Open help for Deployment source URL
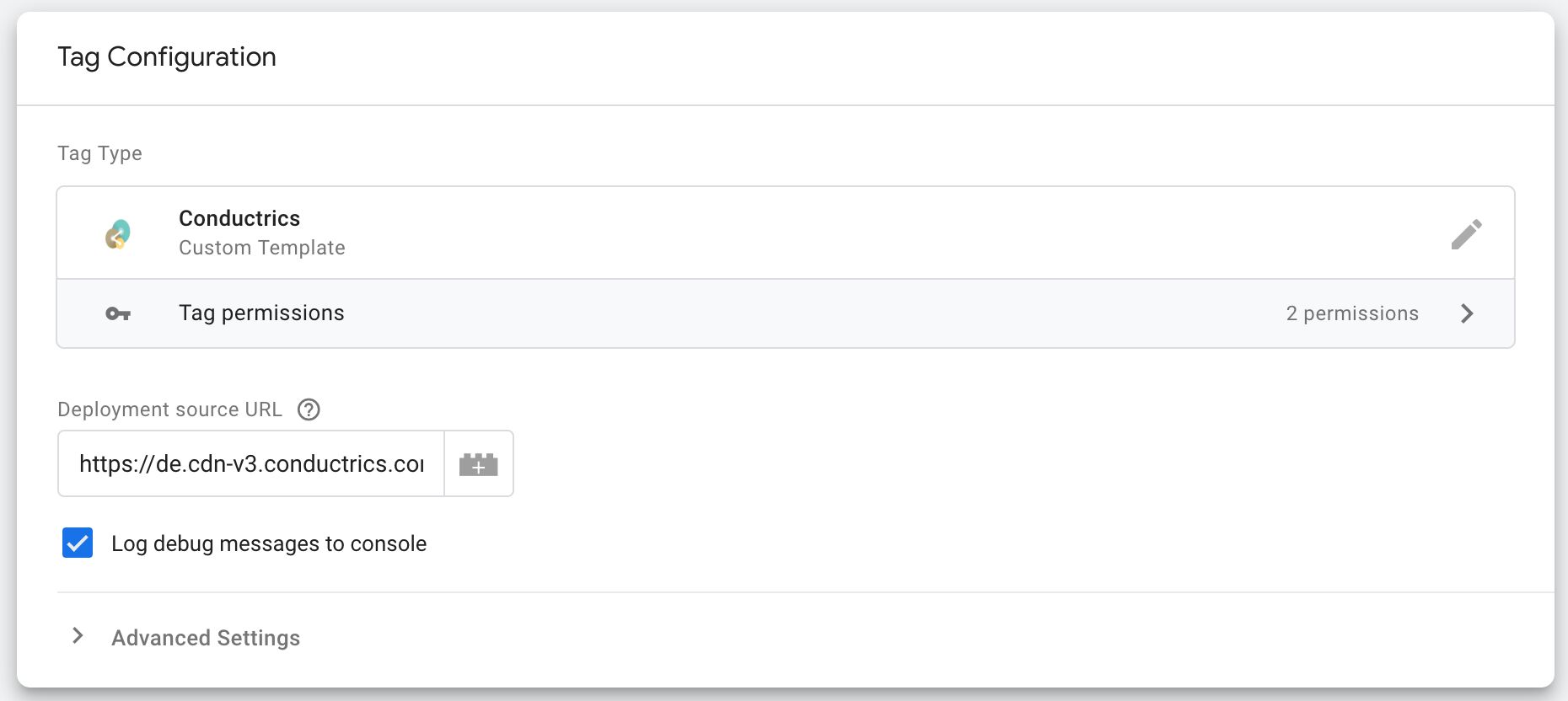 [309, 409]
